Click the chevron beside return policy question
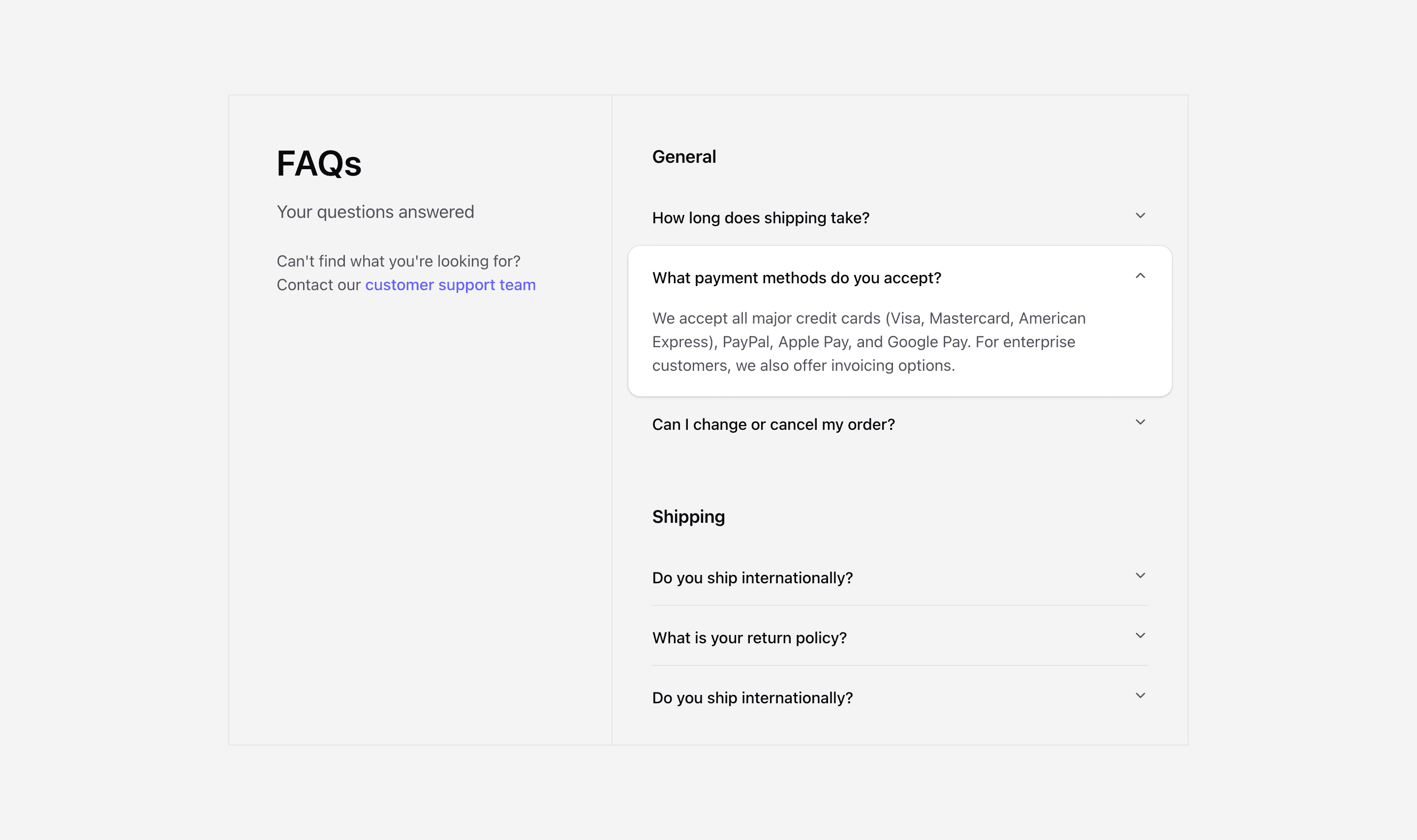The height and width of the screenshot is (840, 1417). coord(1140,636)
